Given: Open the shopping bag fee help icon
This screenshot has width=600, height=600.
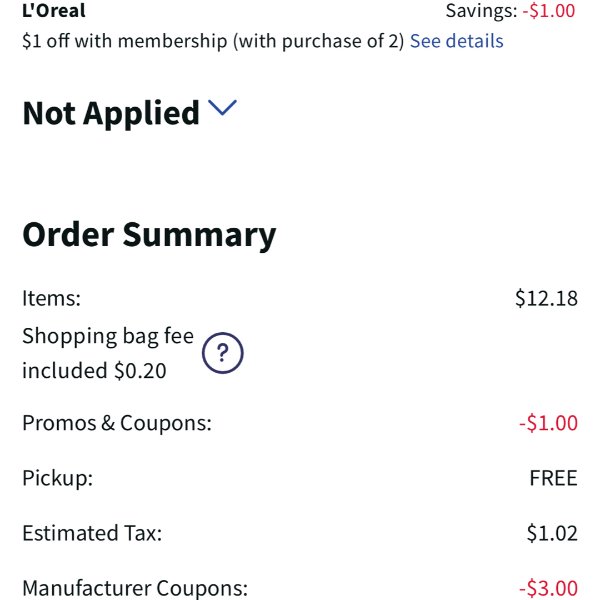Looking at the screenshot, I should (x=222, y=353).
